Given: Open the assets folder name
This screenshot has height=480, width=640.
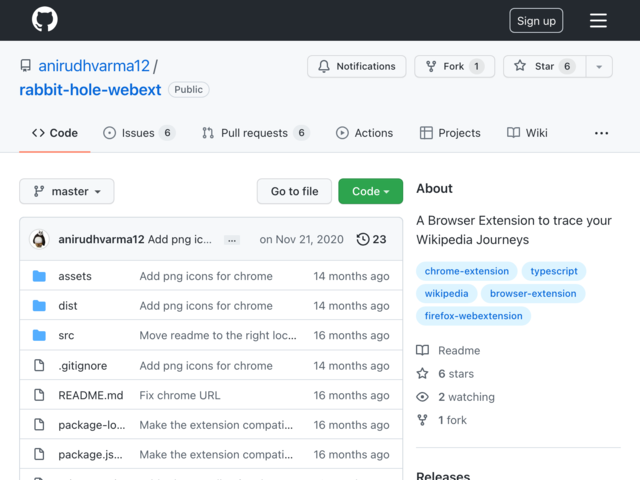Looking at the screenshot, I should click(x=75, y=276).
